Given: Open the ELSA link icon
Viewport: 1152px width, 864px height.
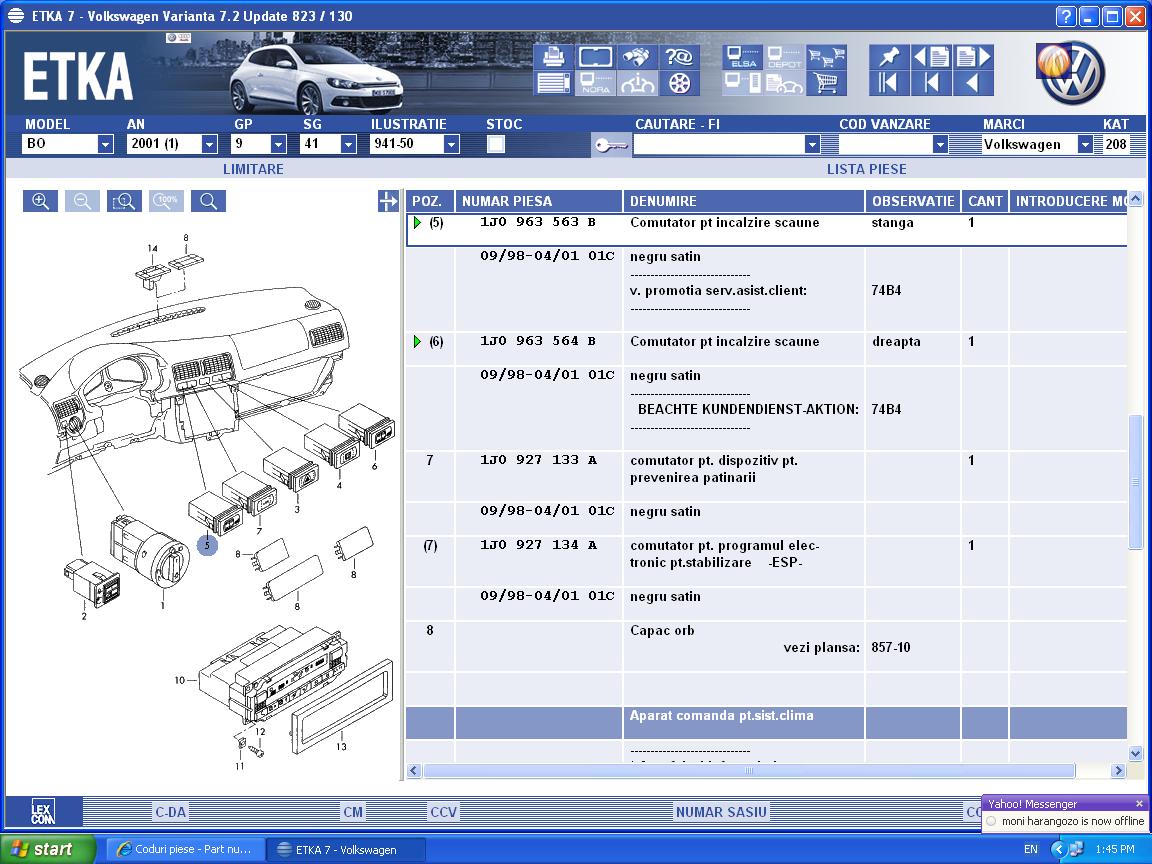Looking at the screenshot, I should (x=742, y=57).
